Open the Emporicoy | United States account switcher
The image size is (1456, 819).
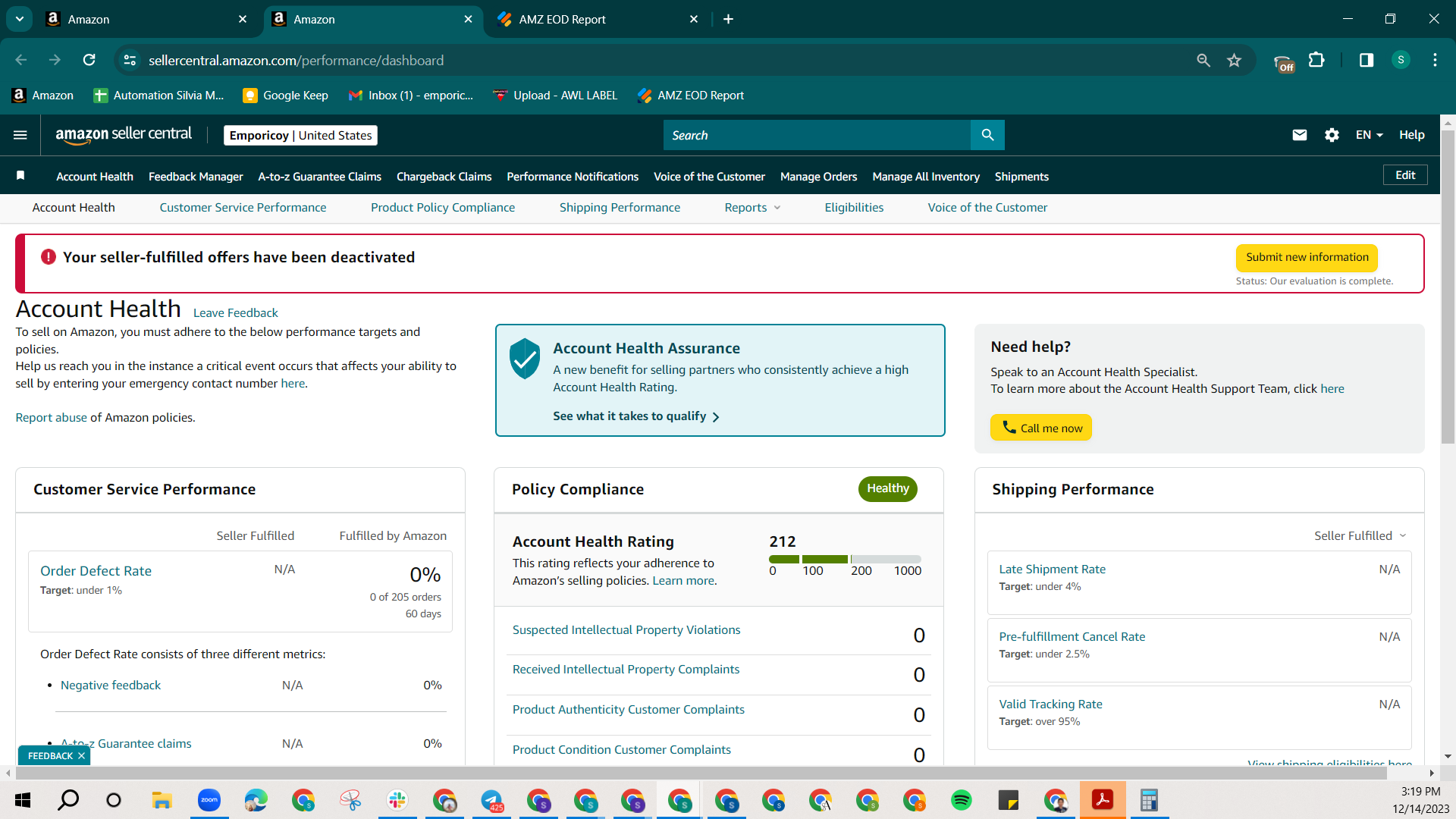point(300,135)
